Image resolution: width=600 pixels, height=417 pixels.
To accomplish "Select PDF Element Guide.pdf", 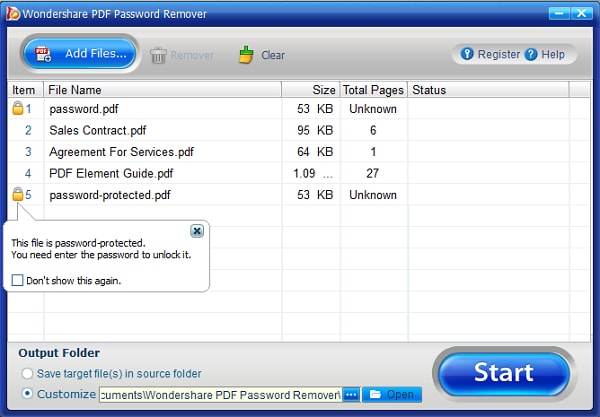I will click(298, 173).
